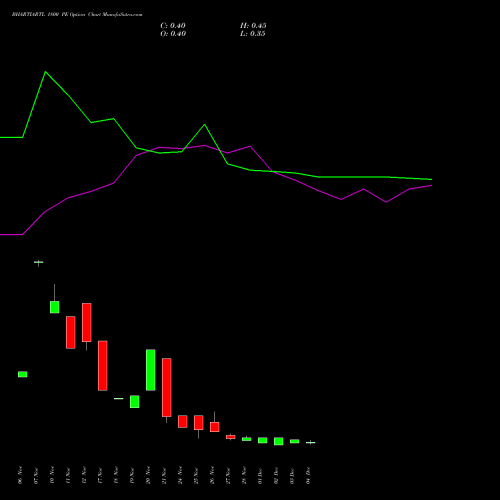Click the 28 Nov date label

point(244,475)
